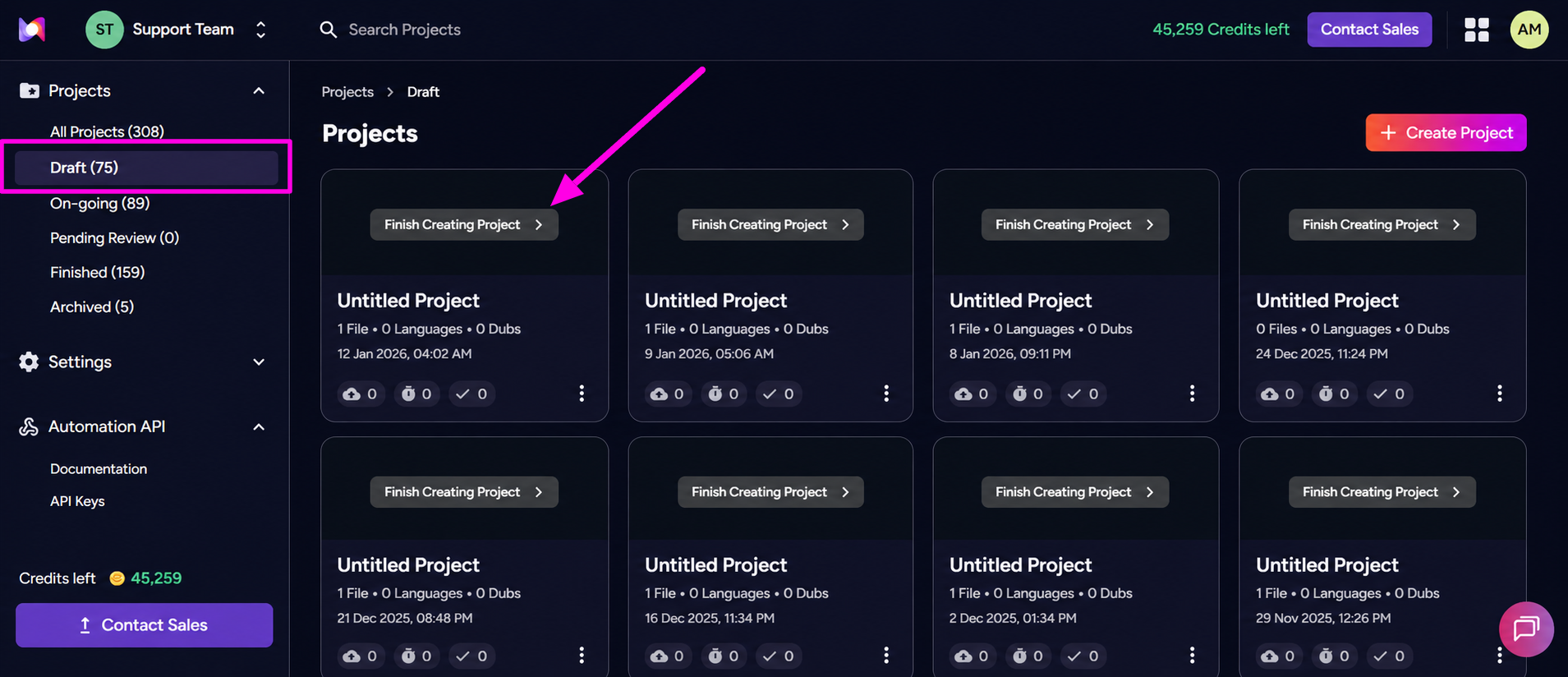Select All Projects (308) in sidebar
Image resolution: width=1568 pixels, height=677 pixels.
coord(107,131)
